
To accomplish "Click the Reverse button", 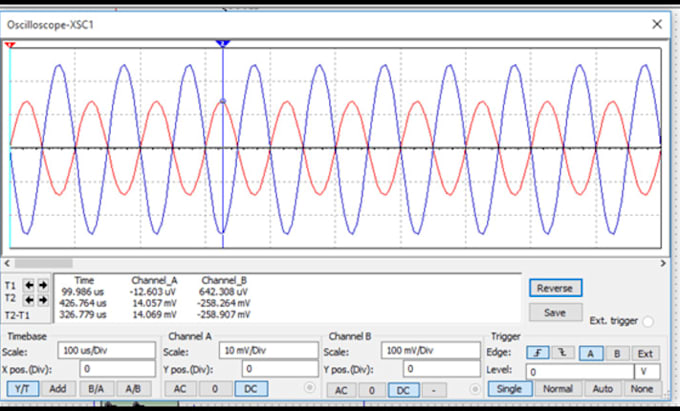I will coord(556,288).
